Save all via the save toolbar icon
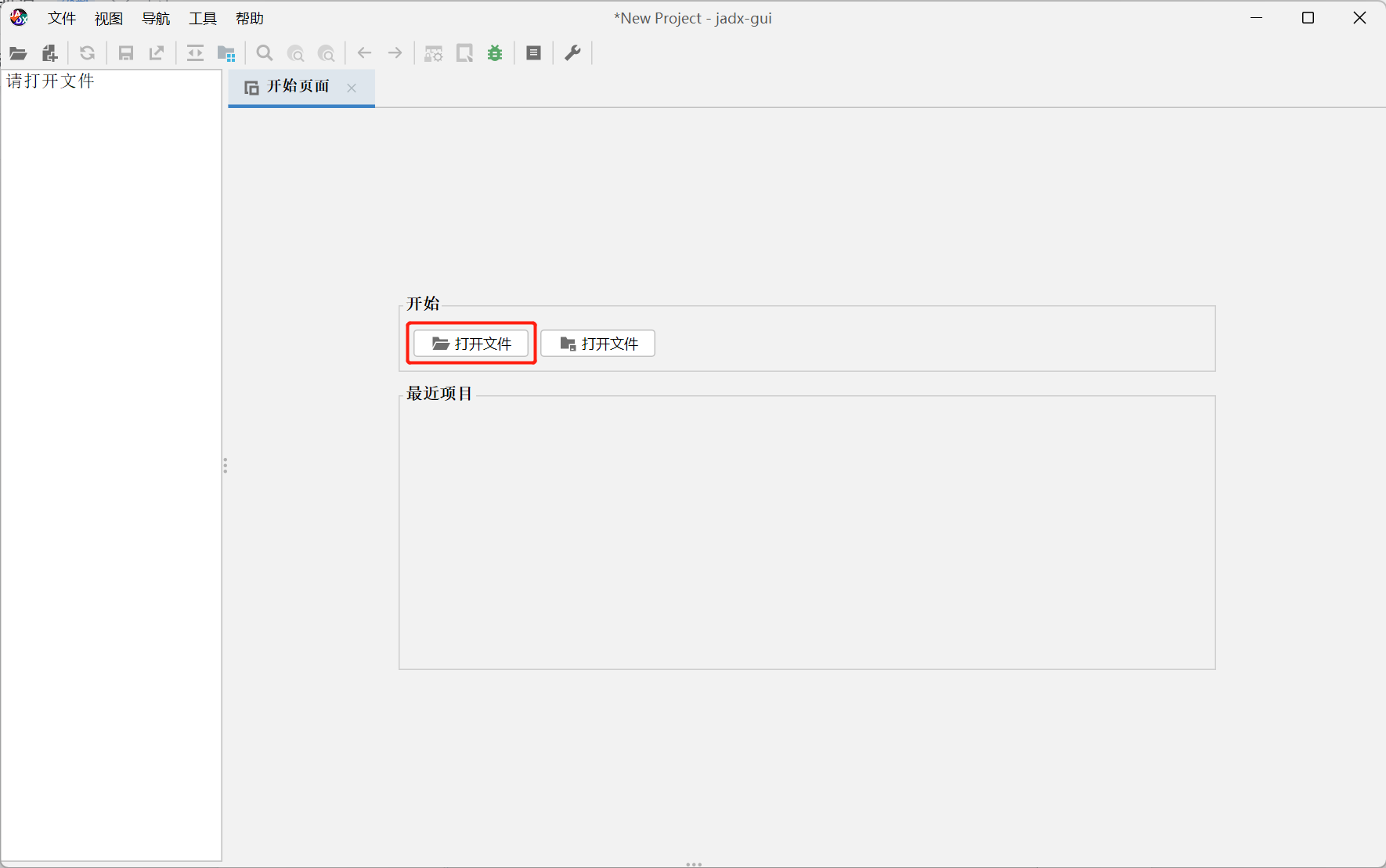Image resolution: width=1386 pixels, height=868 pixels. pyautogui.click(x=125, y=52)
